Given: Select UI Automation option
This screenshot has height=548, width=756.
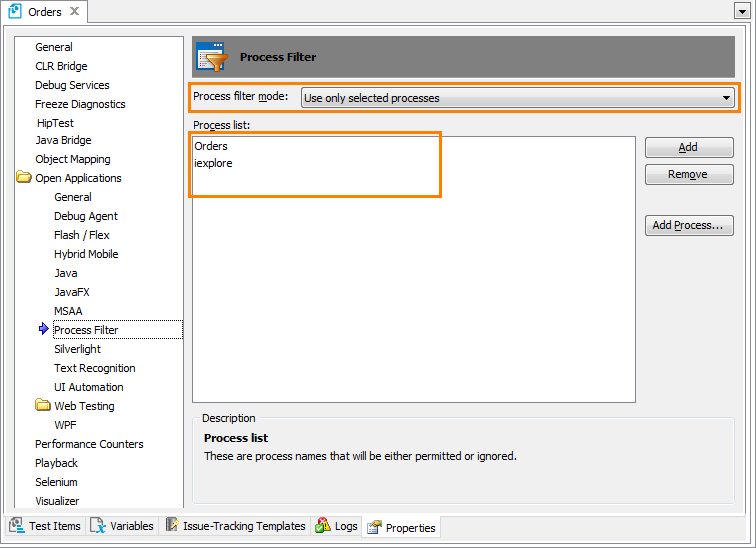Looking at the screenshot, I should [89, 388].
